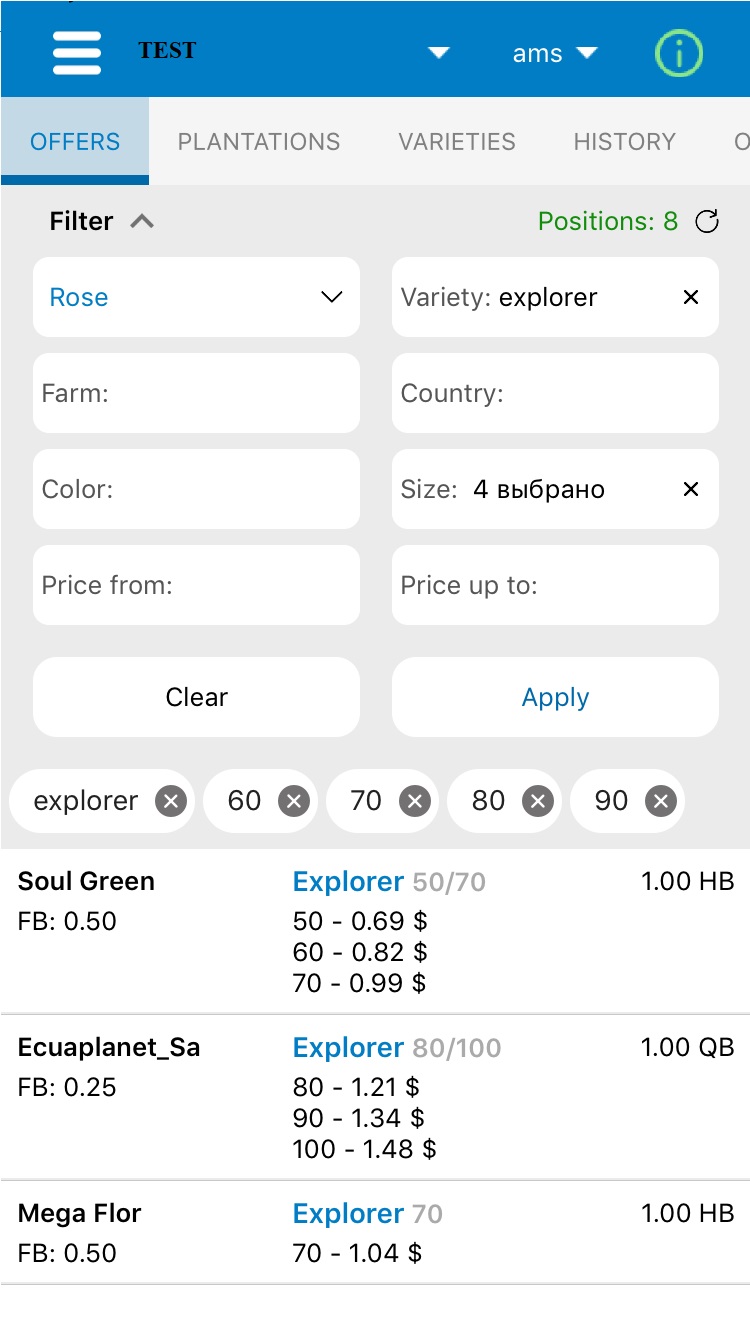Remove the explorer filter chip
This screenshot has width=750, height=1334.
[x=171, y=801]
